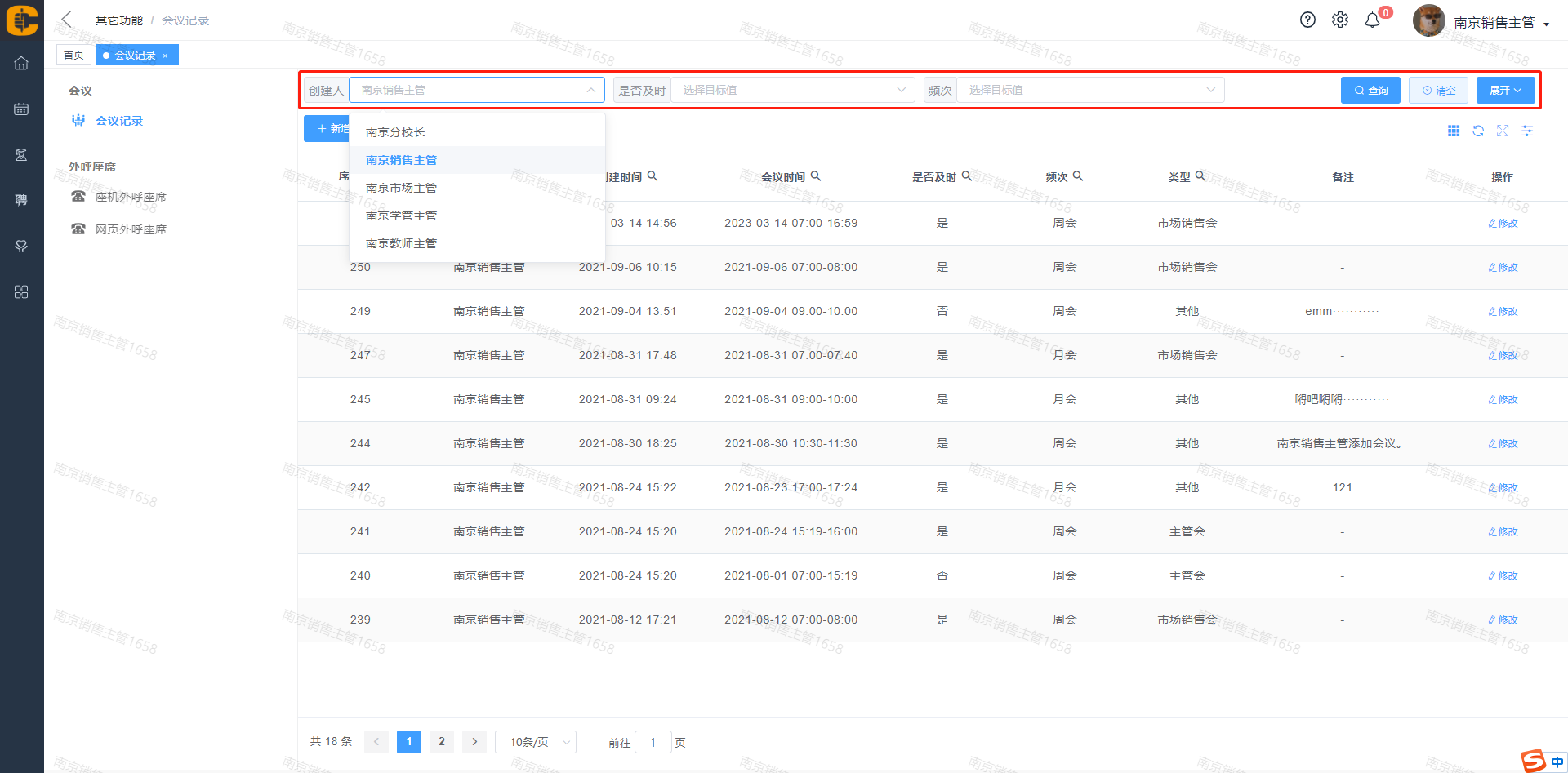Viewport: 1568px width, 773px height.
Task: Select 南京市场主管 from the dropdown list
Action: point(401,188)
